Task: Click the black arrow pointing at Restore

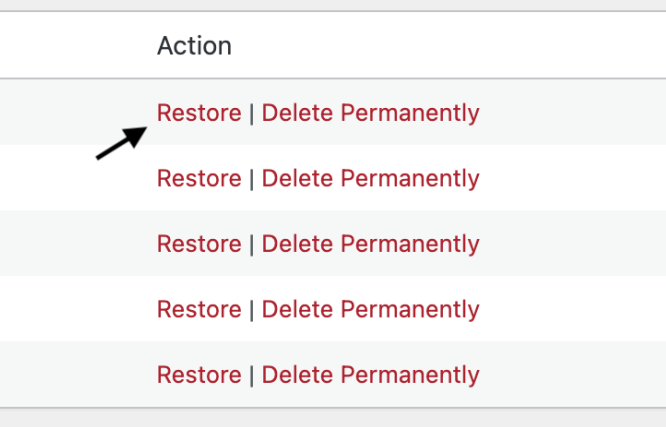Action: (121, 143)
